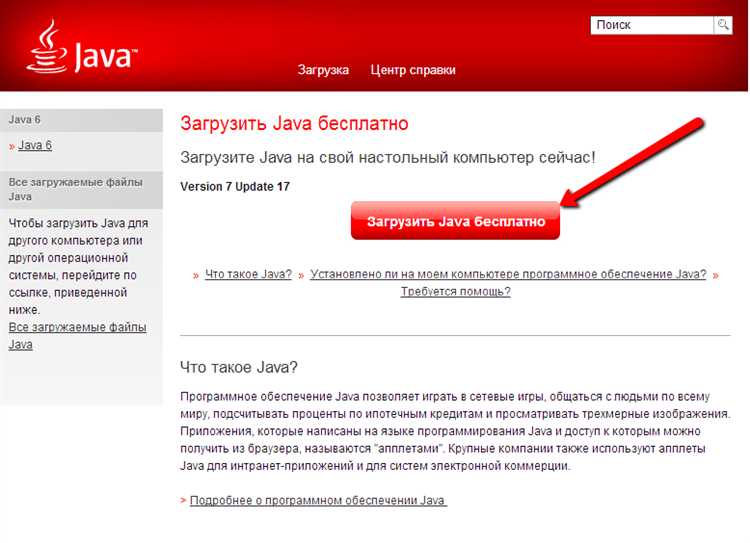Image resolution: width=750 pixels, height=543 pixels.
Task: Follow the Что такое Java? link
Action: pos(248,274)
